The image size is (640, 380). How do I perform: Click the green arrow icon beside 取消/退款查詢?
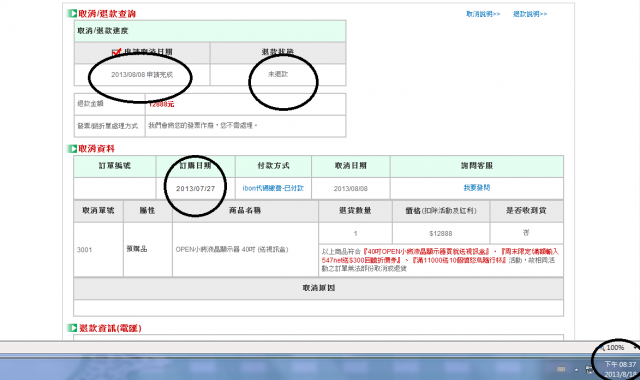tap(72, 13)
